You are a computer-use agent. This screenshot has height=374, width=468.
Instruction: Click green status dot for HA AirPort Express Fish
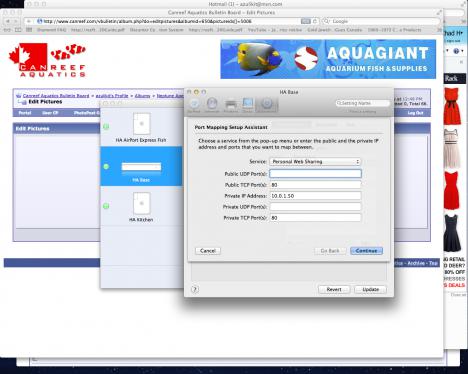coord(106,127)
